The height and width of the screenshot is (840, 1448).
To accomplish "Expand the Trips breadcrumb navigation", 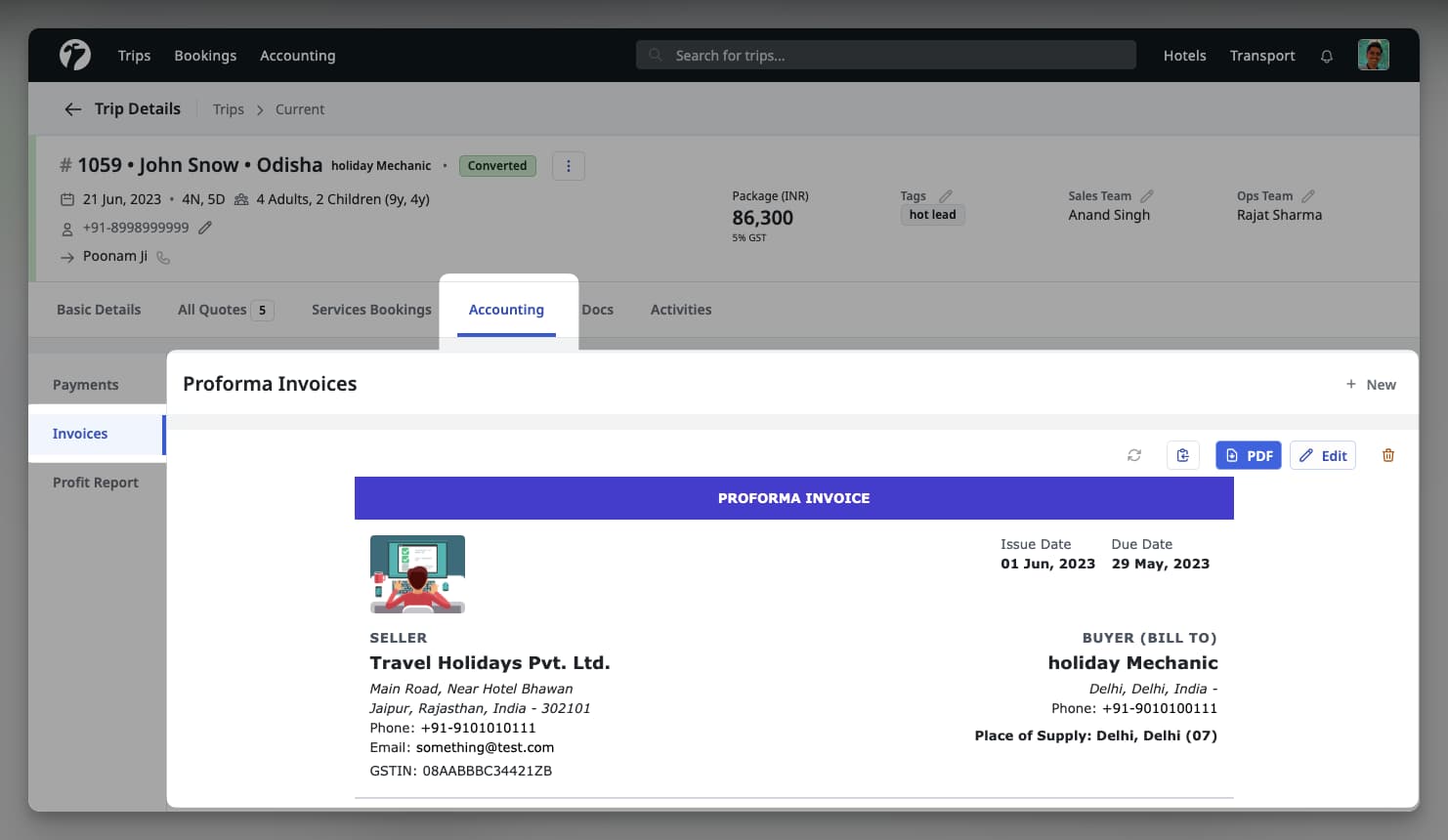I will [228, 108].
